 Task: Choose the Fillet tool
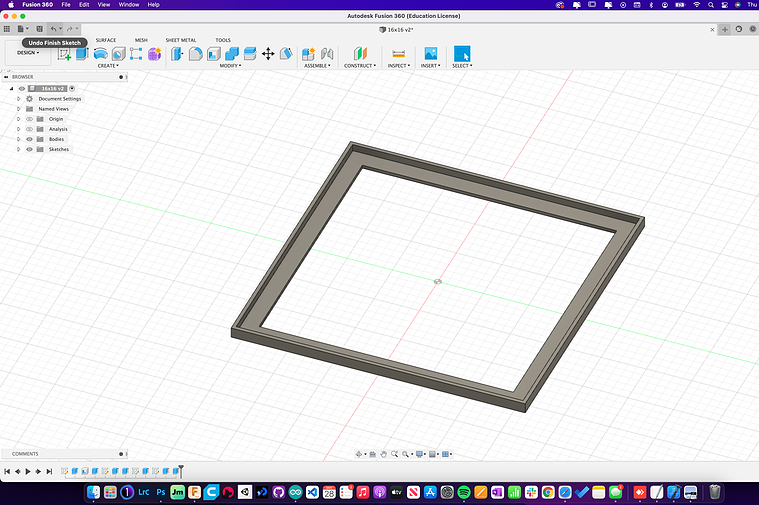point(196,54)
